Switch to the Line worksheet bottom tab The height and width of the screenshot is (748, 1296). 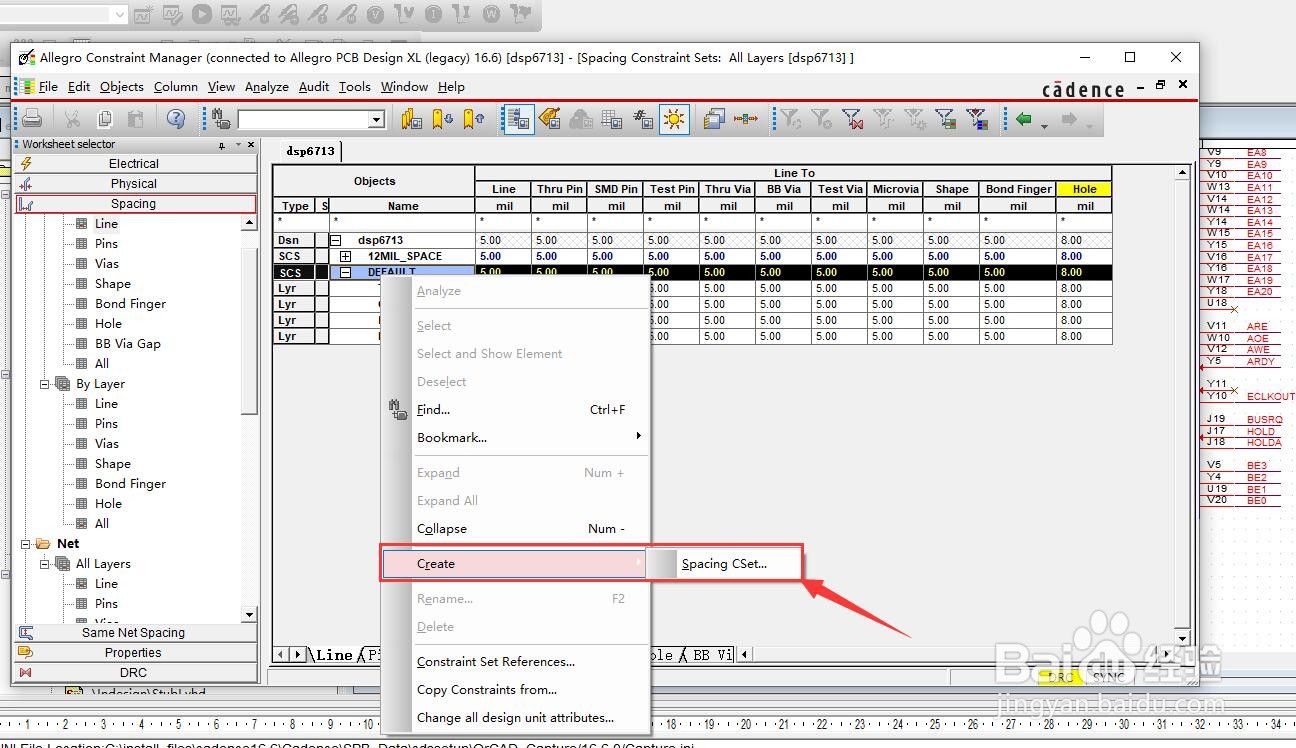tap(334, 655)
